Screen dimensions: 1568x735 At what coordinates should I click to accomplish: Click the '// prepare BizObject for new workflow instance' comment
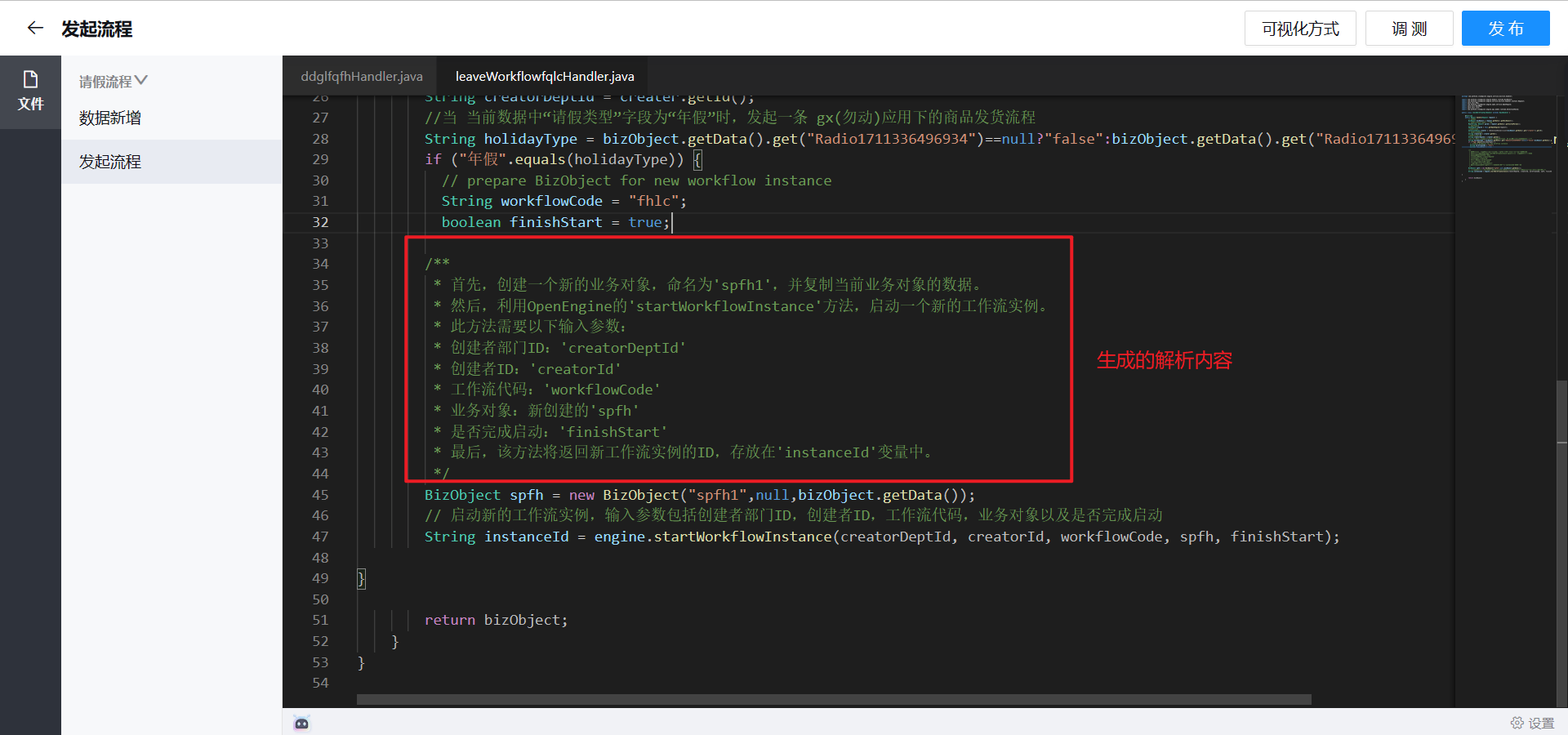tap(636, 180)
